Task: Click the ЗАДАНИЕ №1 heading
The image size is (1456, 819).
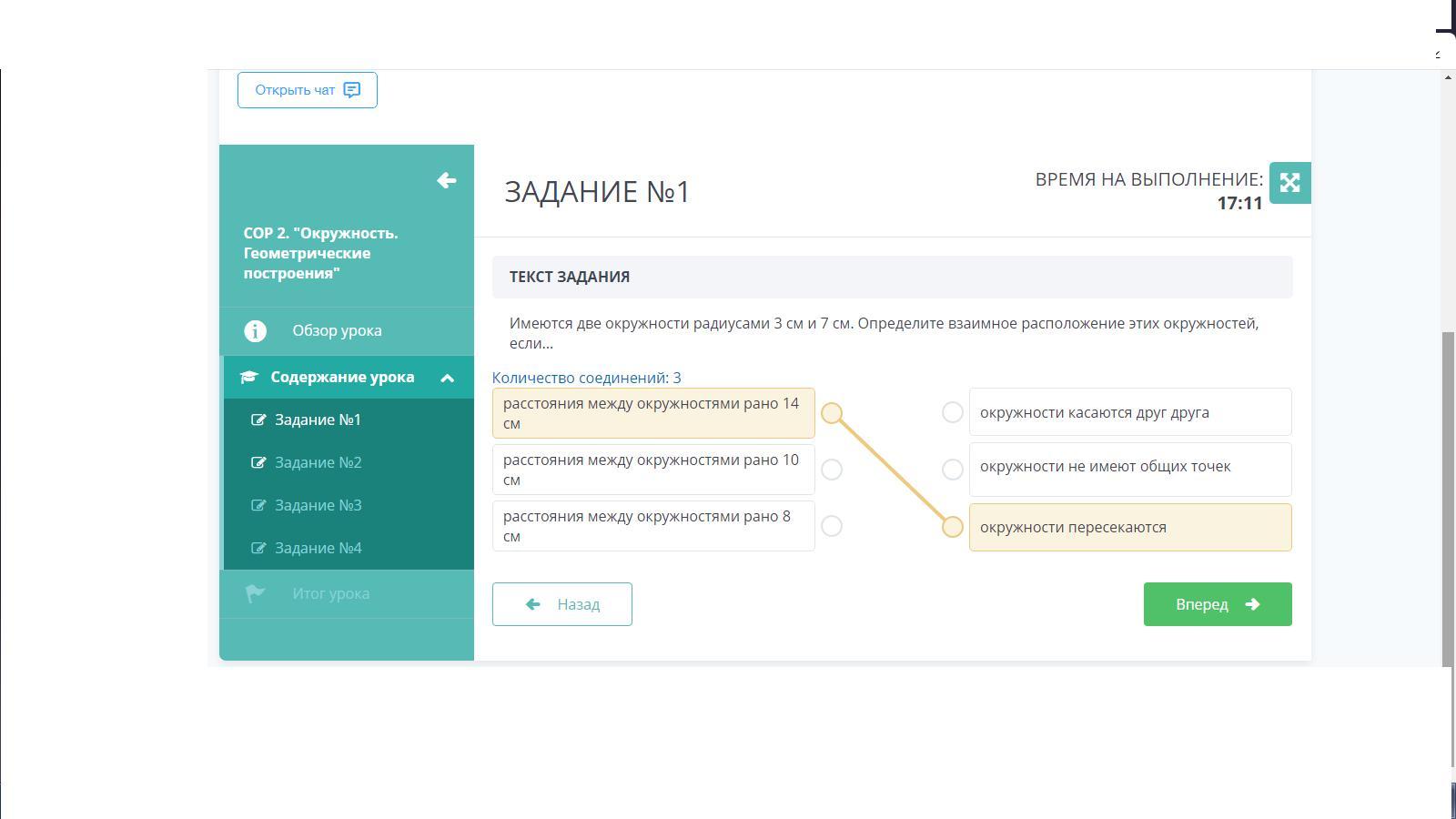Action: 598,191
